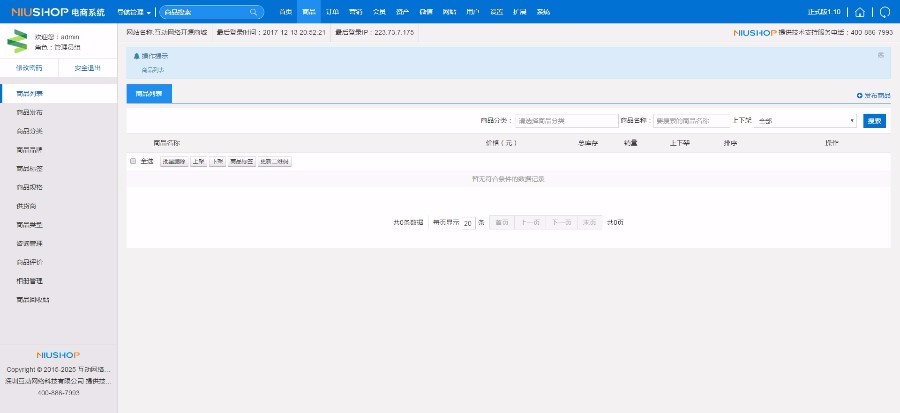The image size is (900, 413).
Task: Click the top header product search field
Action: click(x=211, y=12)
